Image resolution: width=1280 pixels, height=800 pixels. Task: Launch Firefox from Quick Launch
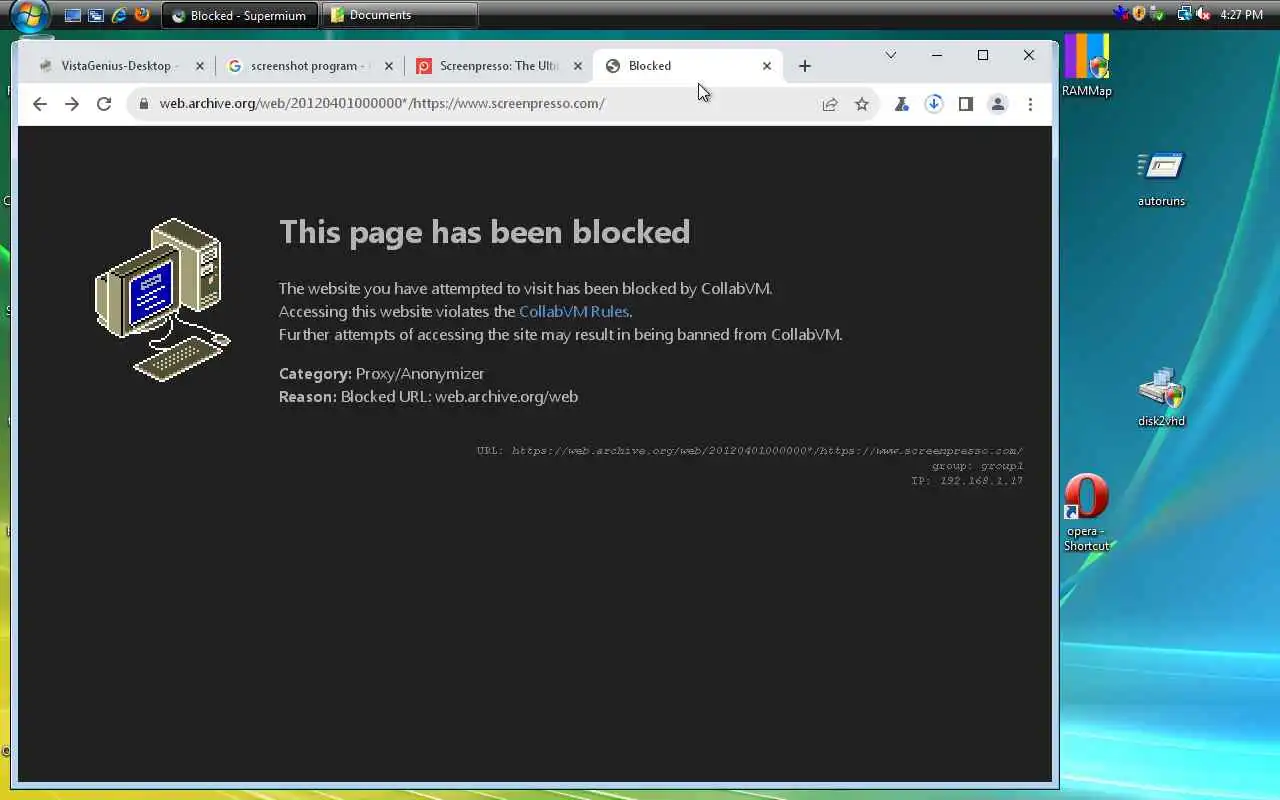[x=142, y=16]
